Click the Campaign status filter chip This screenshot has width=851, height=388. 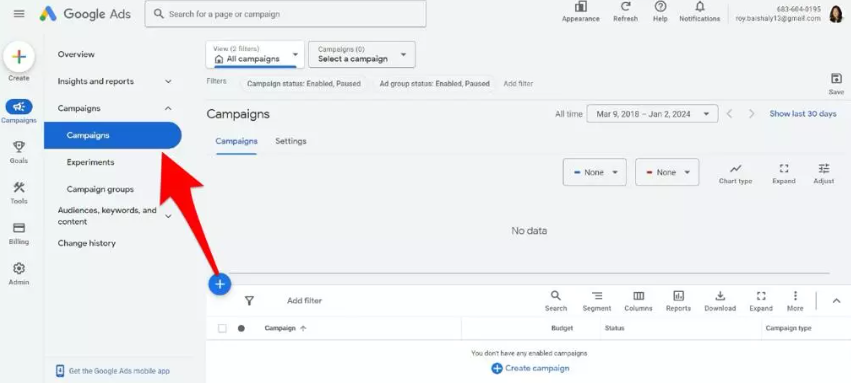point(303,84)
